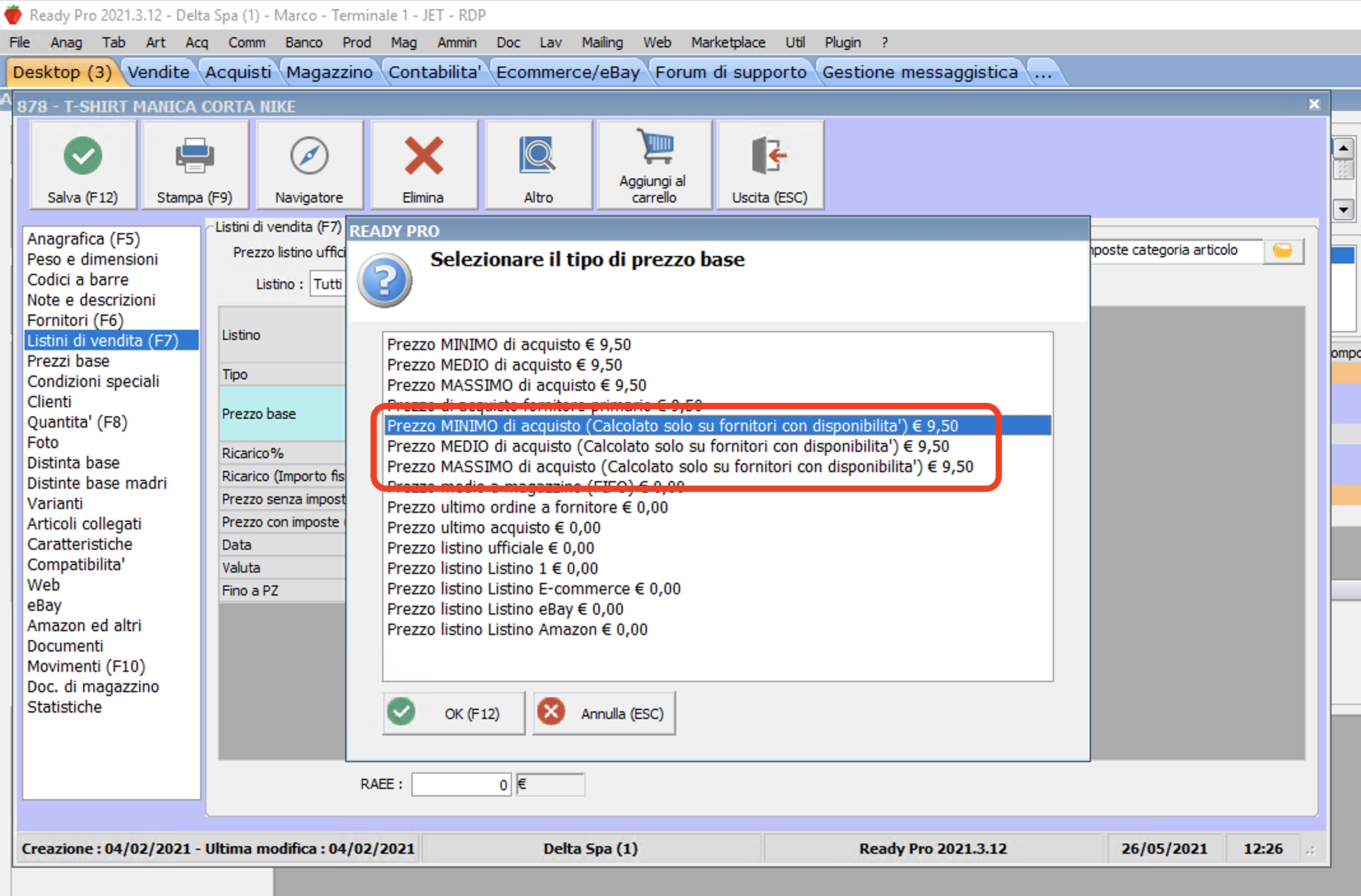
Task: Switch to the Desktop (3) tab
Action: 62,72
